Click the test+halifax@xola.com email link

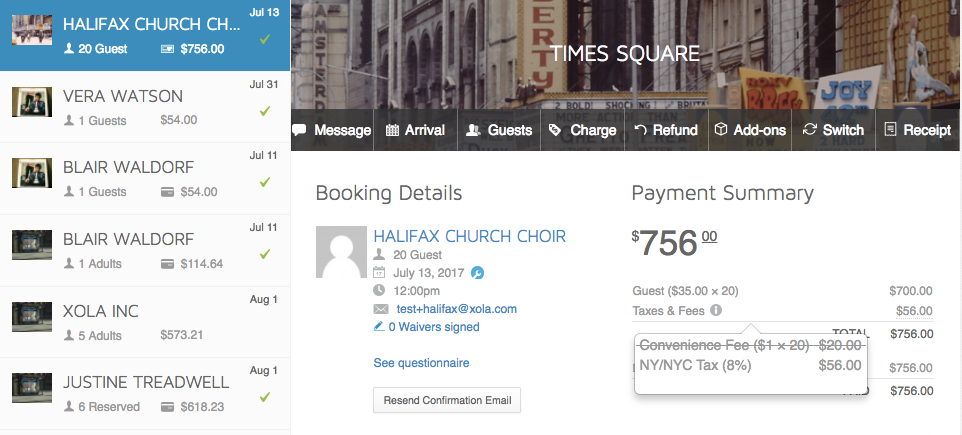456,309
